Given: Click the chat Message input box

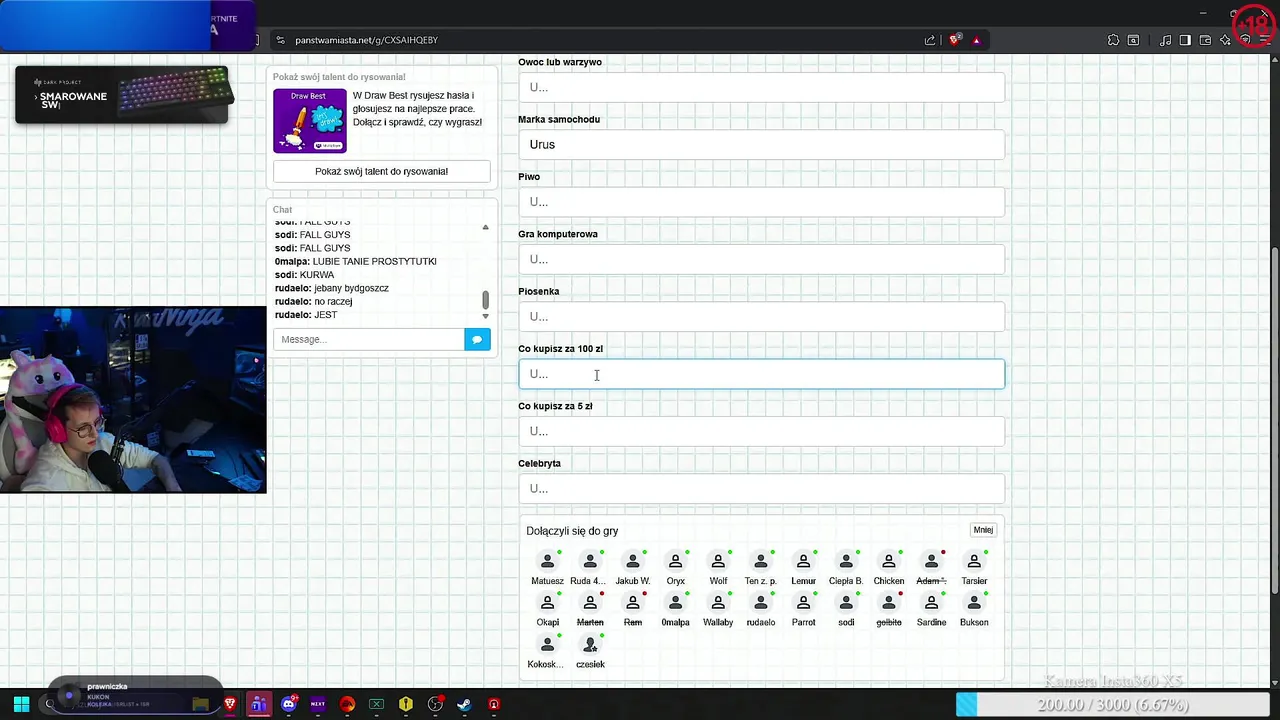Looking at the screenshot, I should 369,339.
